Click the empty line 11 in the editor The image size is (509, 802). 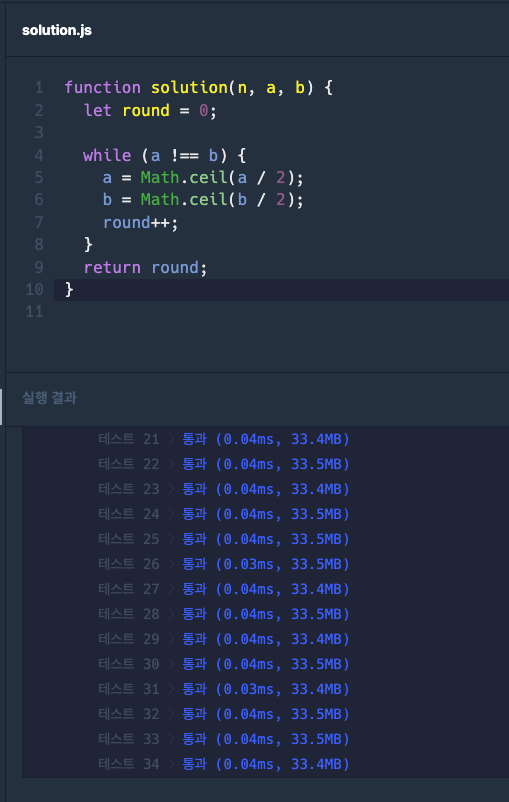[281, 311]
